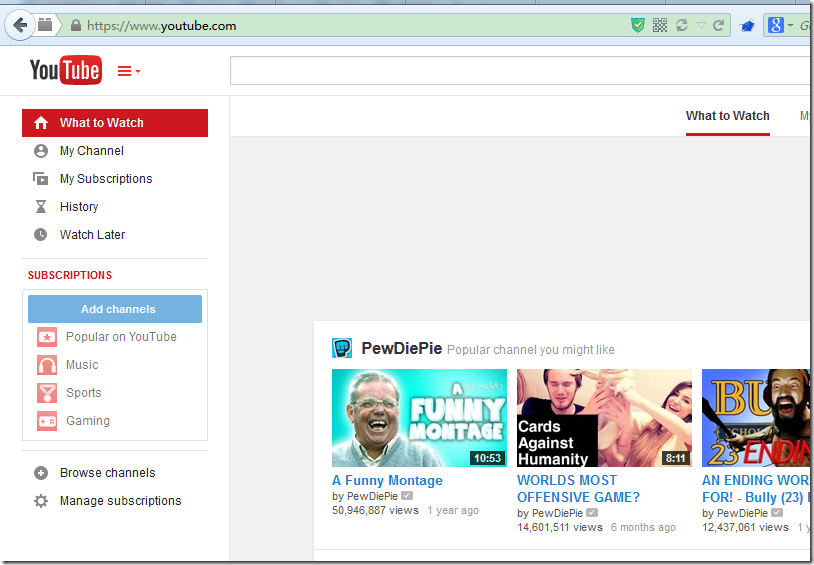Image resolution: width=814 pixels, height=565 pixels.
Task: Play the A Funny Montage thumbnail
Action: click(419, 418)
